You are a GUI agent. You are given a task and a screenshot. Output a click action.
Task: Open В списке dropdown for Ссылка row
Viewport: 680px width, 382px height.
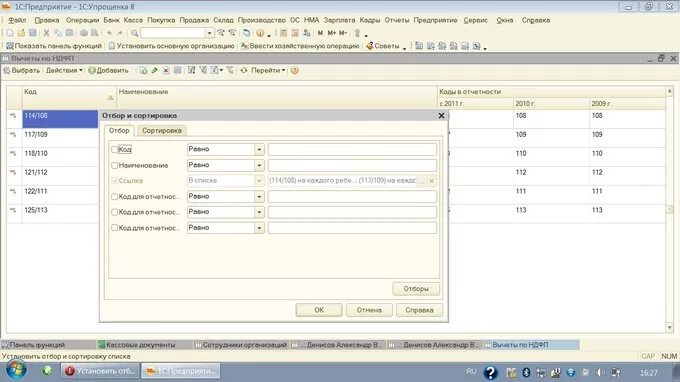point(259,181)
